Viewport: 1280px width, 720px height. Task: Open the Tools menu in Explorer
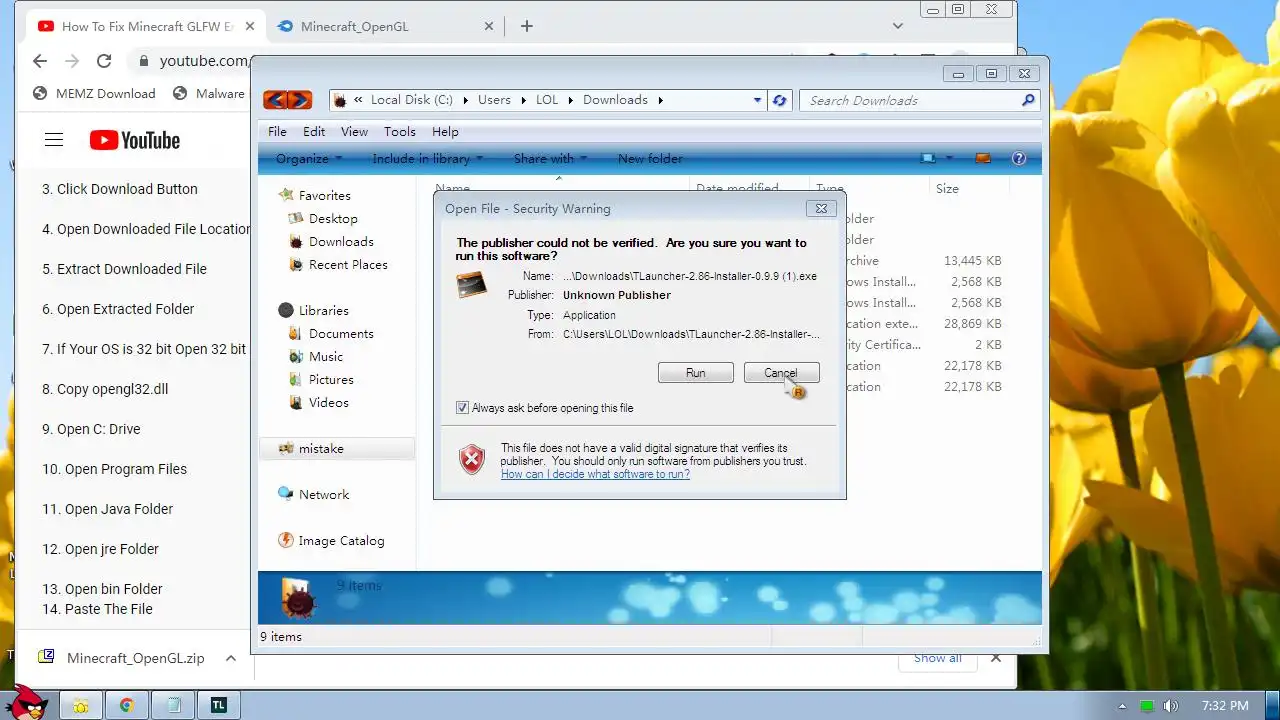(x=399, y=131)
